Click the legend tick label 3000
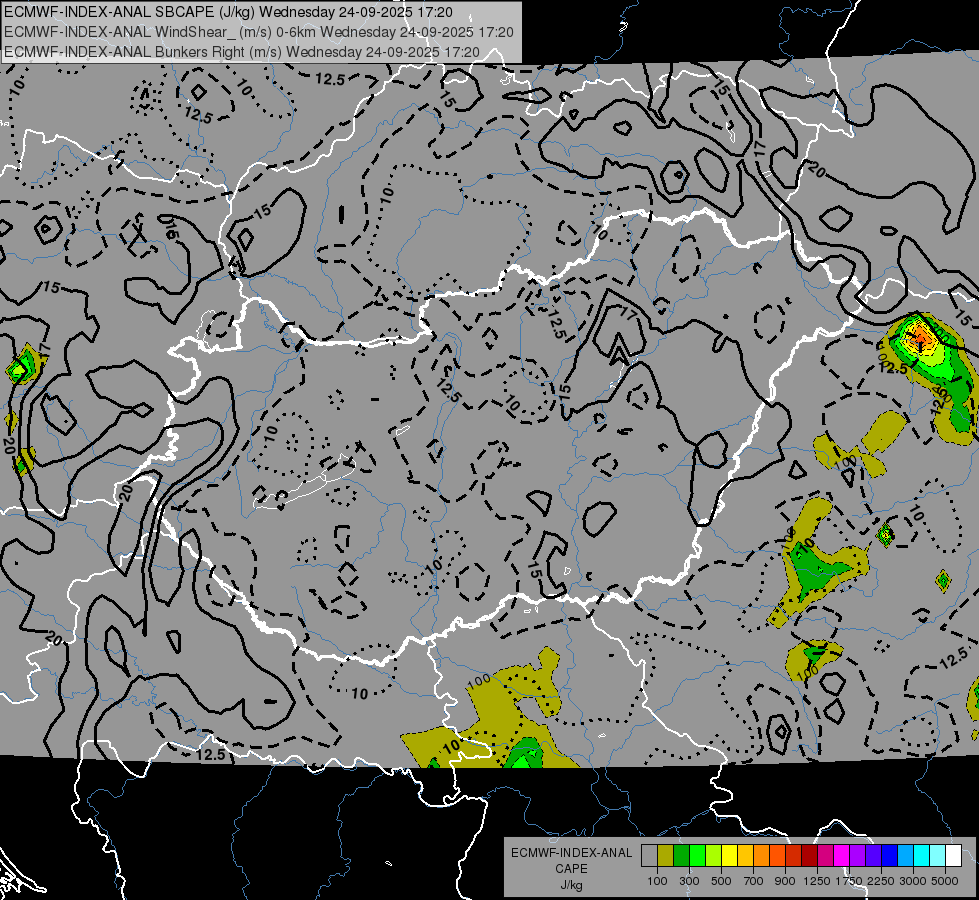This screenshot has height=900, width=979. coord(913,881)
